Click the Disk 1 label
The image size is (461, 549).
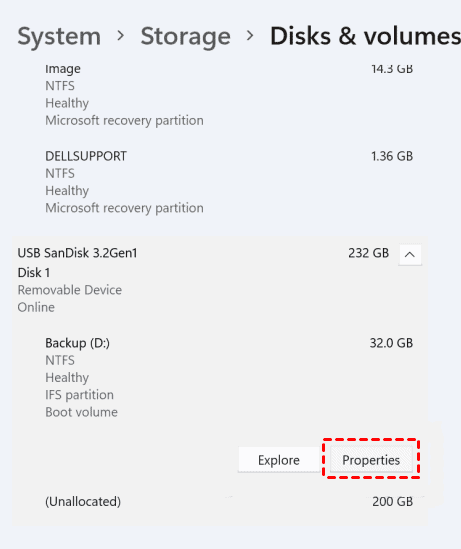34,272
